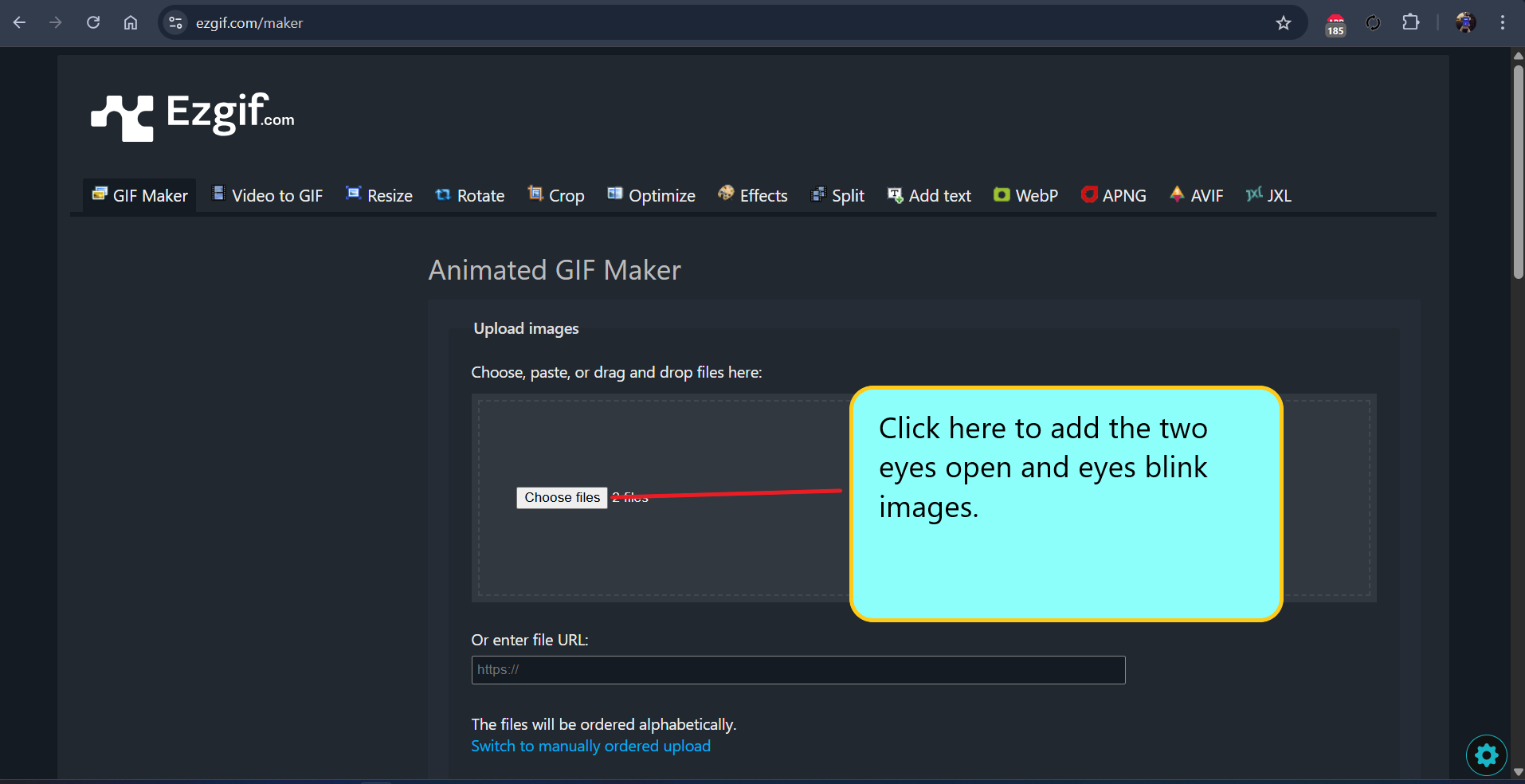Open the JXL tools
Screen dimensions: 1525x784
[1268, 195]
